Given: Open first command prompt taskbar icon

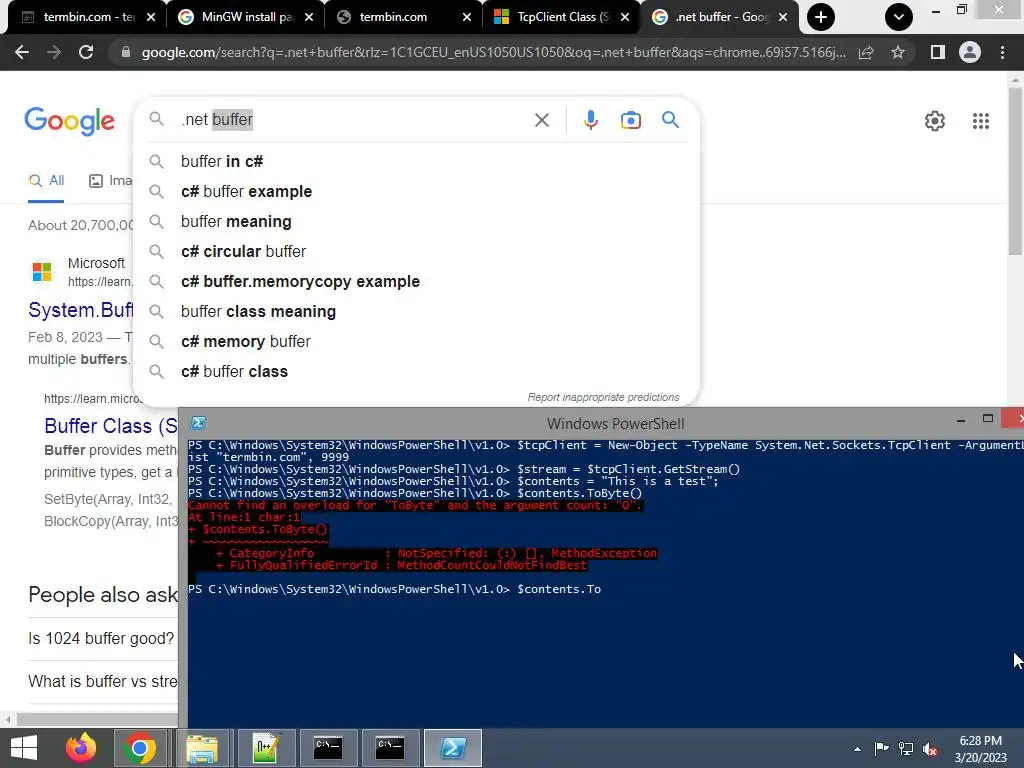Looking at the screenshot, I should point(328,748).
